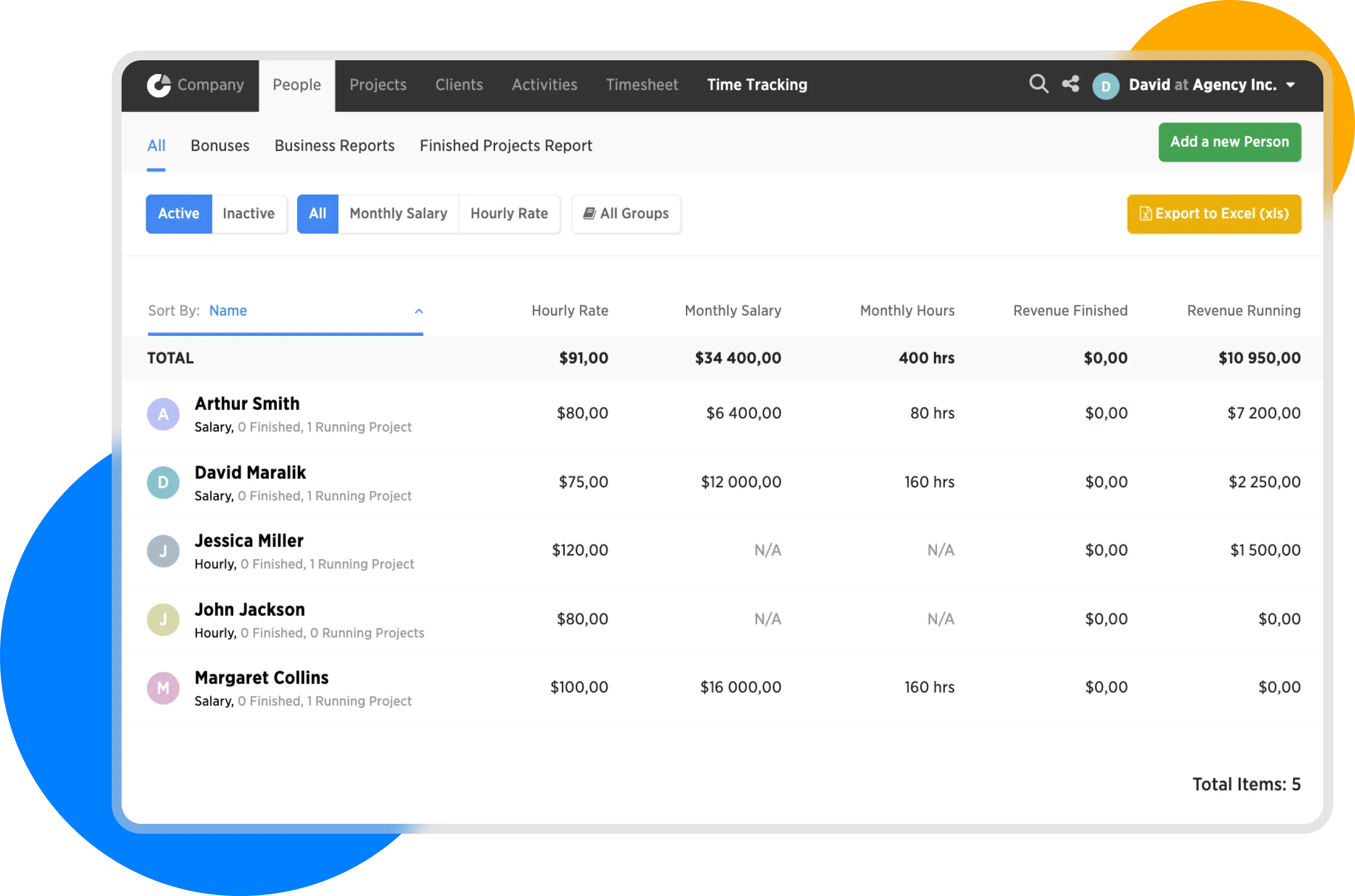Screen dimensions: 1355x896
Task: Open the Projects tab
Action: pyautogui.click(x=378, y=85)
